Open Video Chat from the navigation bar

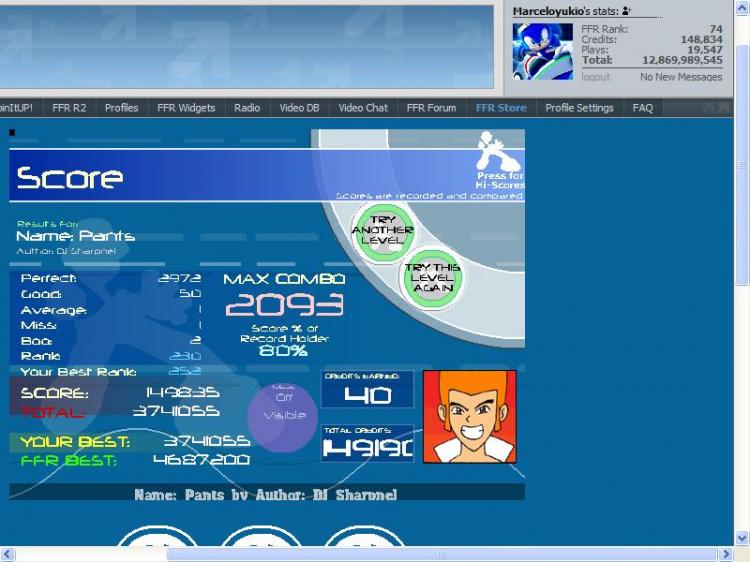pos(363,108)
